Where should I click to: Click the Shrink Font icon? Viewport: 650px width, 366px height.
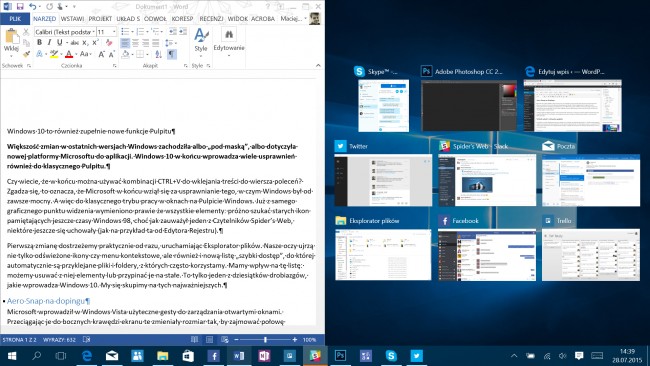111,54
